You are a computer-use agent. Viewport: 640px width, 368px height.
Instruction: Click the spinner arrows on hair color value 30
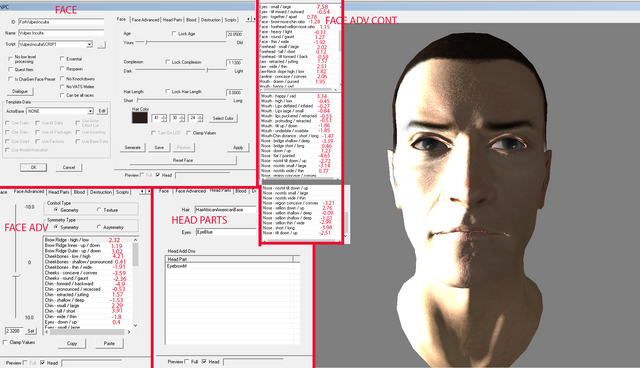tap(182, 118)
